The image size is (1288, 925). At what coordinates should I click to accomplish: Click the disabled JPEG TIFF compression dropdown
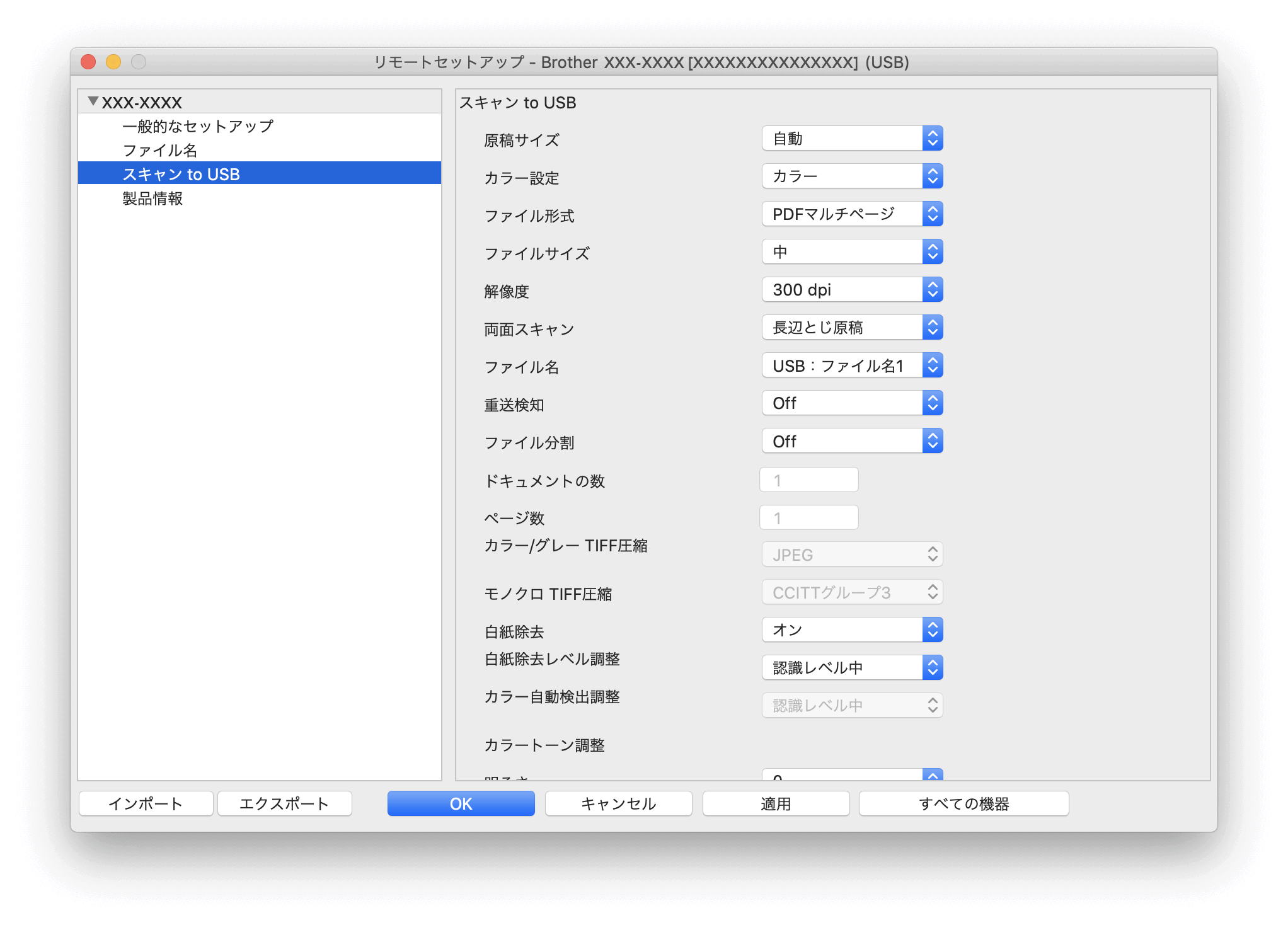click(x=852, y=554)
